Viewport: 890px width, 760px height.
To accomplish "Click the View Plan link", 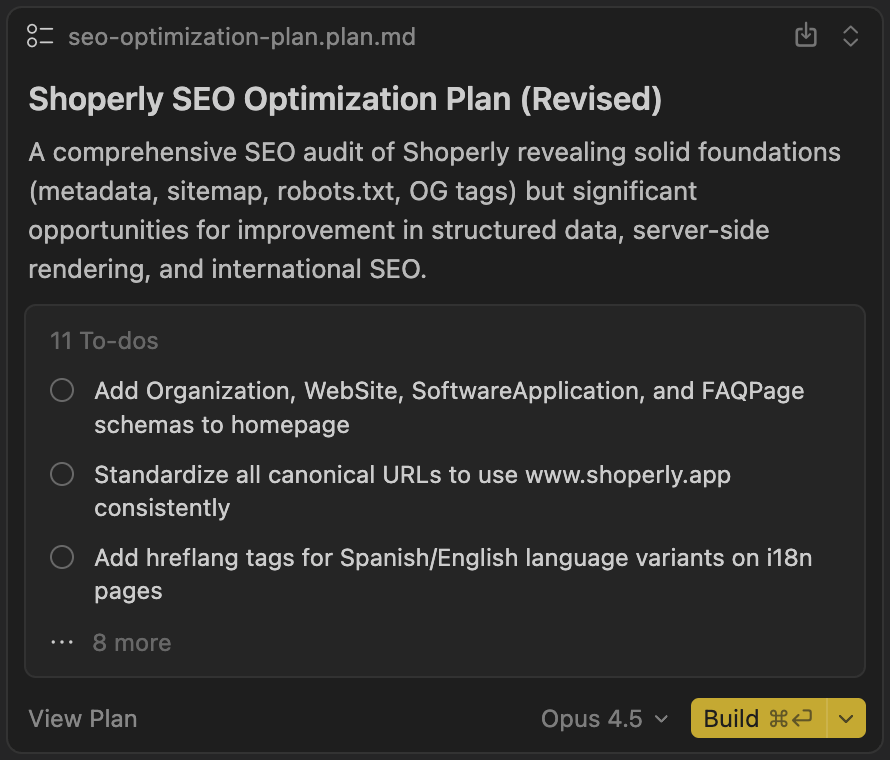I will point(83,718).
